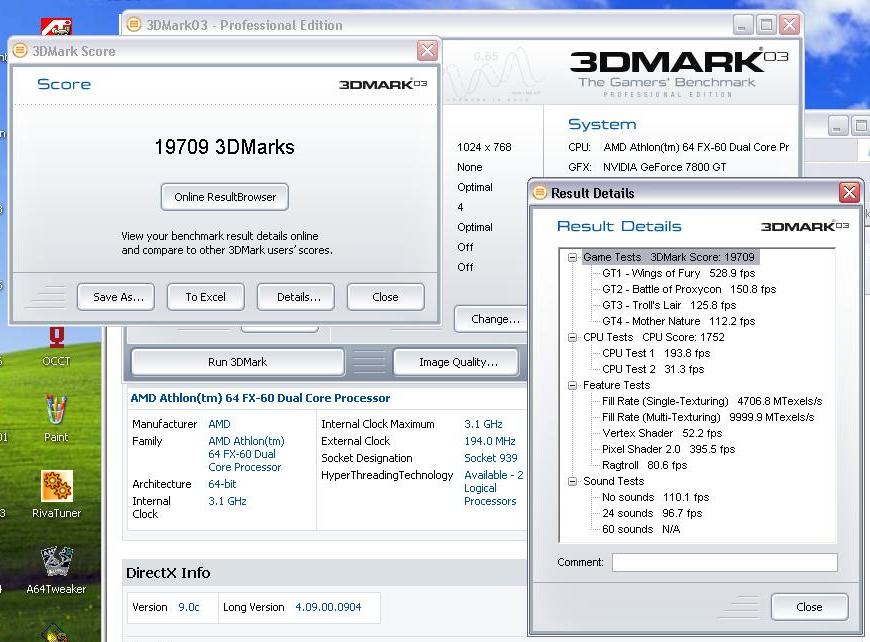
Task: Click the 3DMark Score window title icon
Action: 20,50
